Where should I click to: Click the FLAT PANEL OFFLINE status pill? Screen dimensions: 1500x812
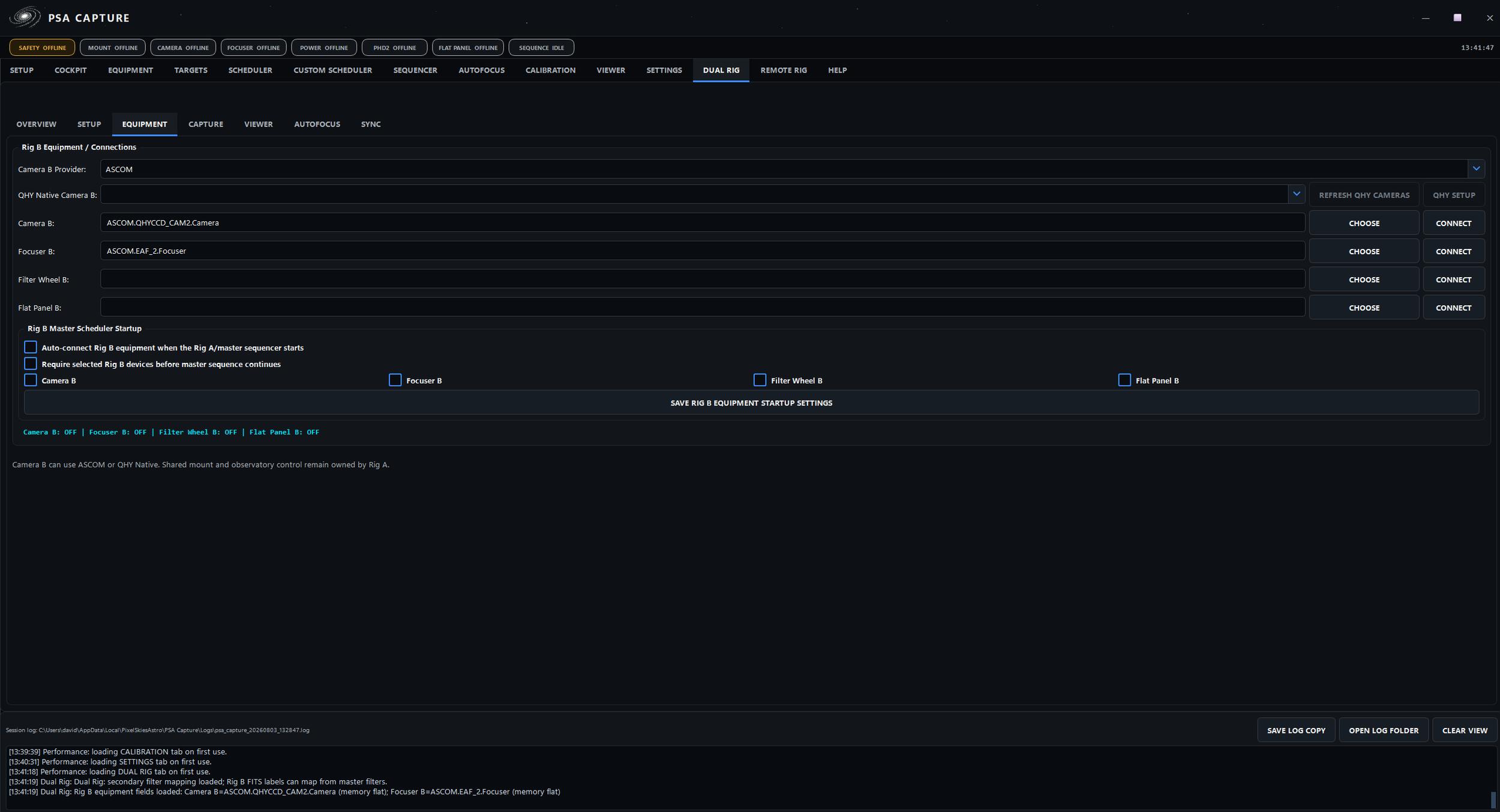point(468,47)
